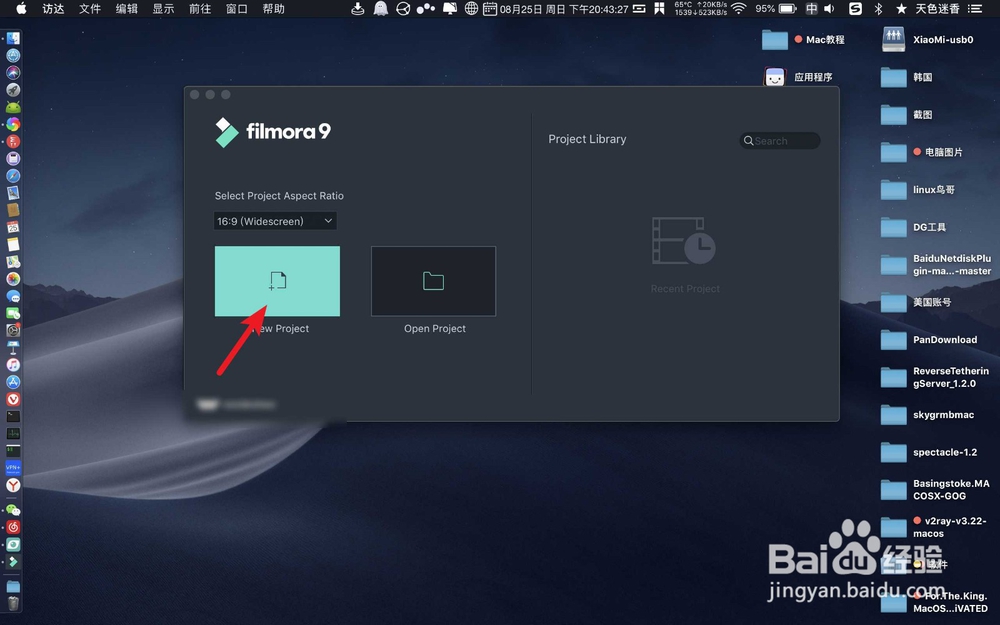Viewport: 1000px width, 625px height.
Task: Click the Finder icon in the Dock
Action: coord(13,38)
